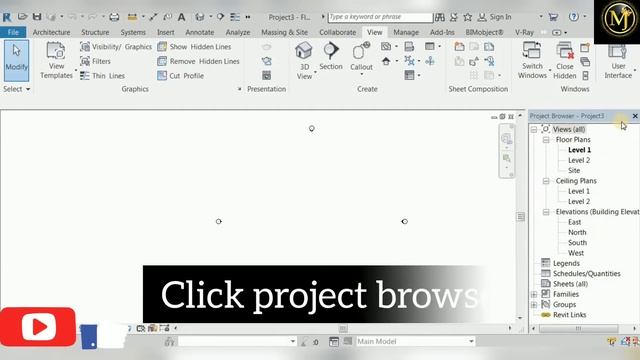Click Remove Hidden Lines

(x=198, y=61)
